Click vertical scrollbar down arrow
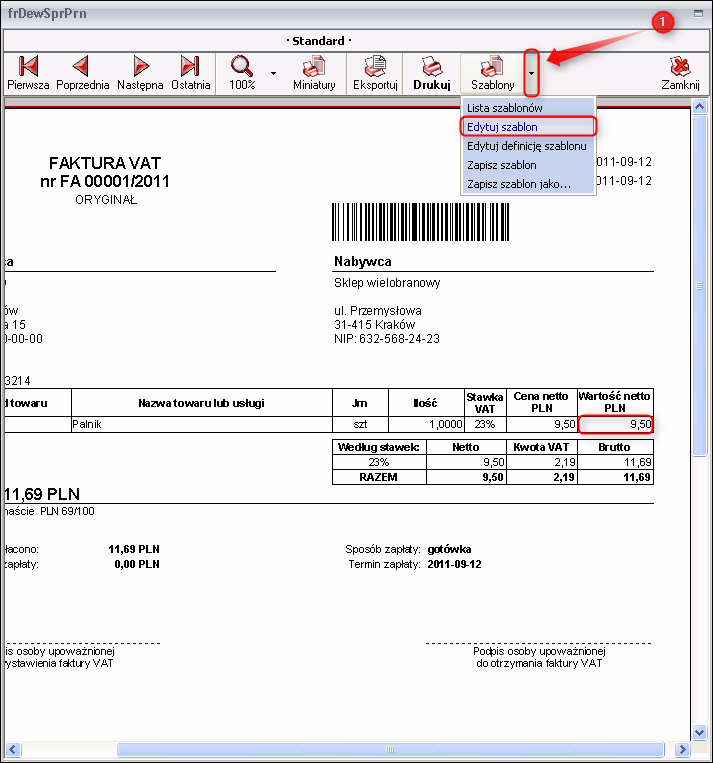The image size is (713, 763). click(x=699, y=732)
